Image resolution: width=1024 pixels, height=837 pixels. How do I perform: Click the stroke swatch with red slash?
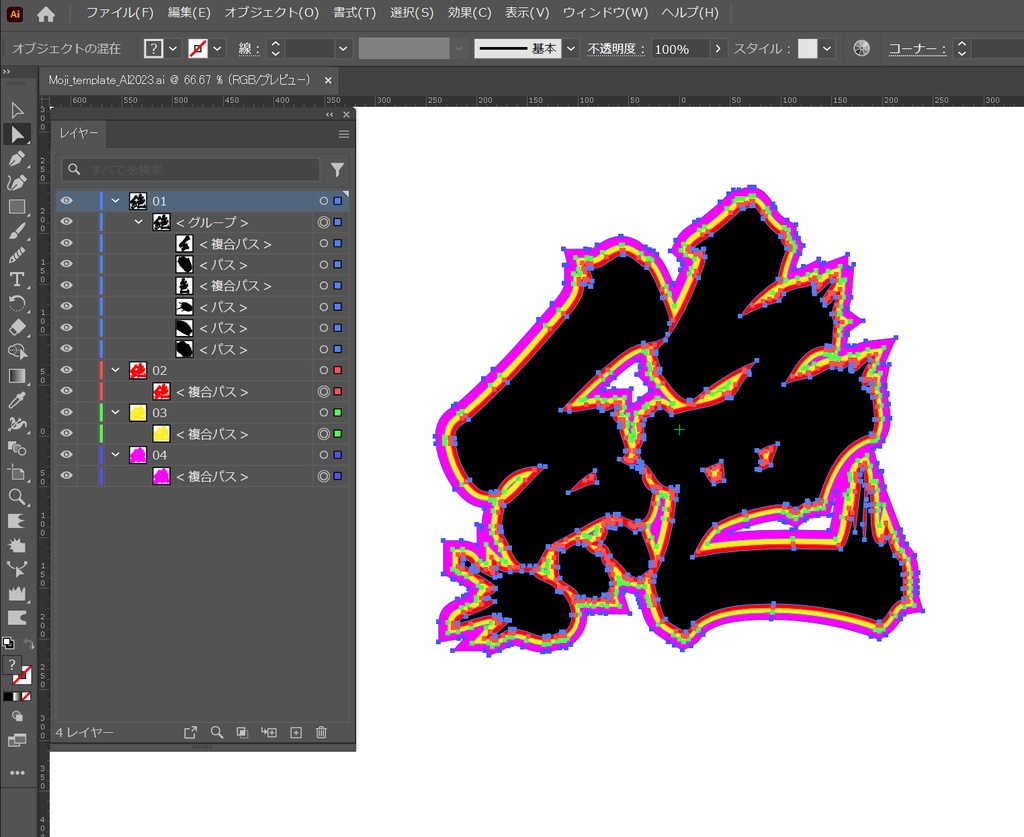coord(198,48)
